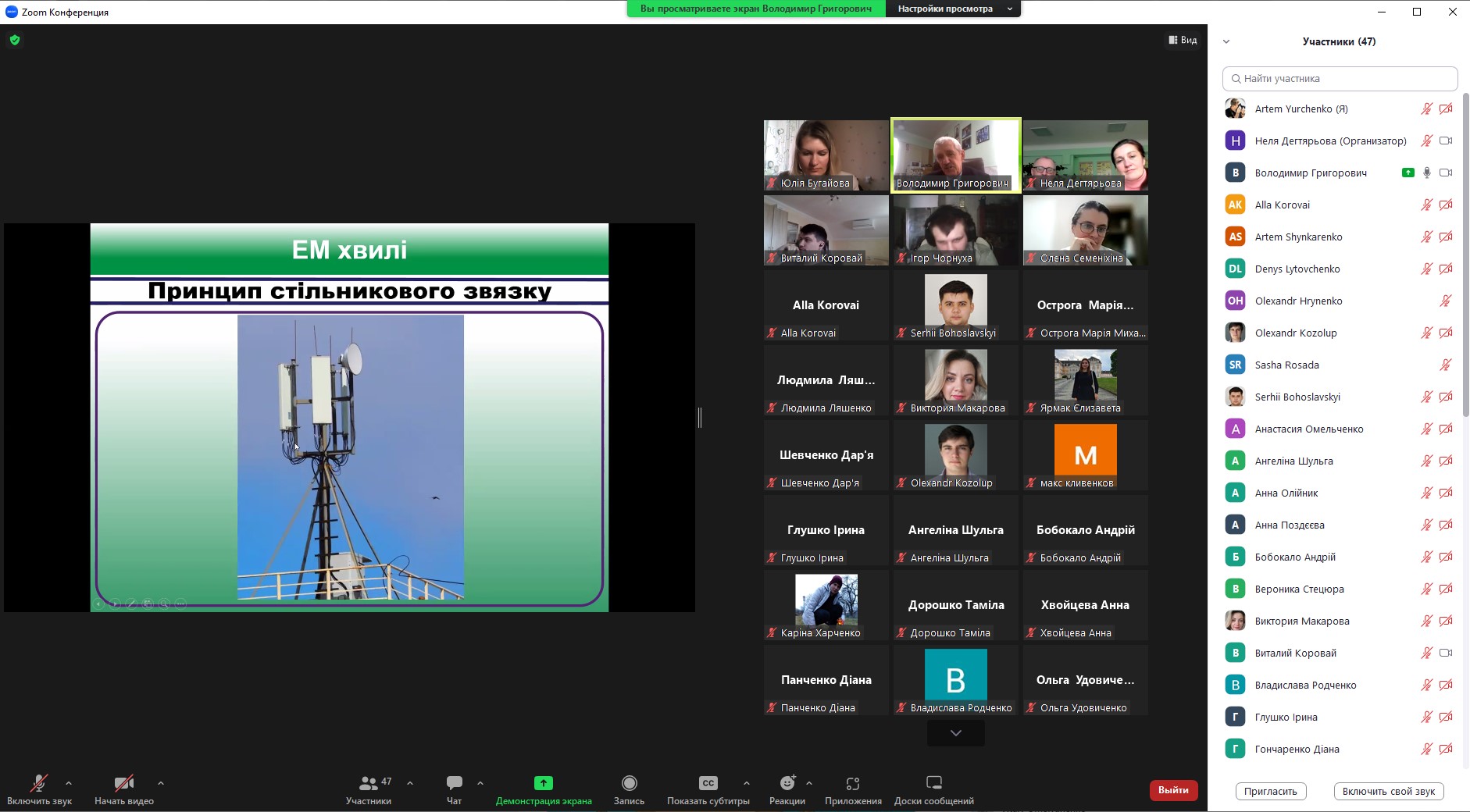Toggle the Участники participants panel

coord(369,783)
